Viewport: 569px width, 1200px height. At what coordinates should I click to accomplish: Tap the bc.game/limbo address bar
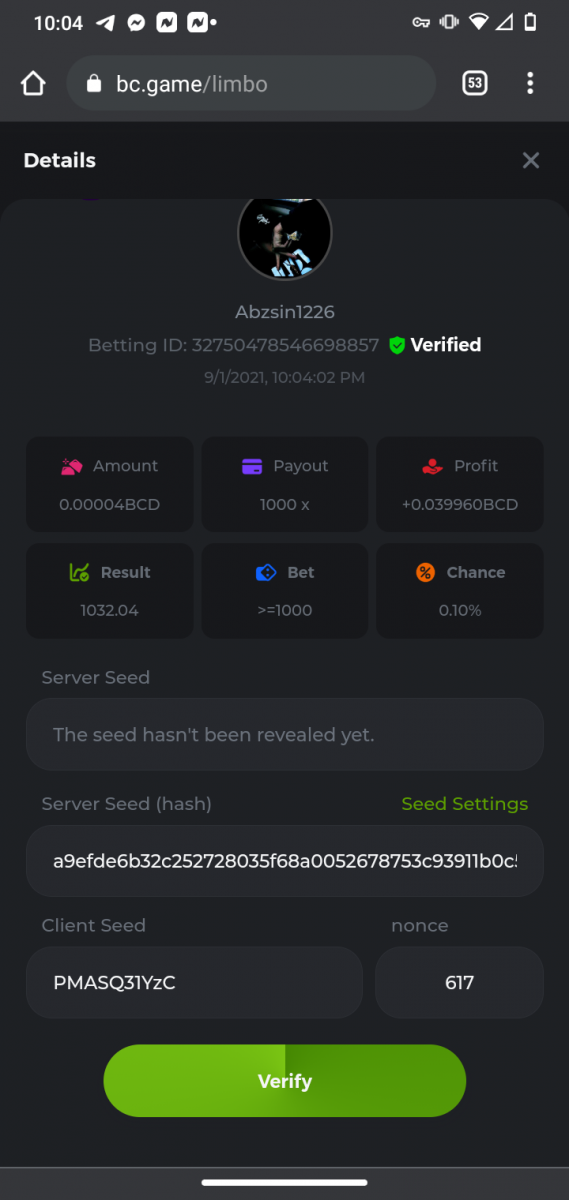tap(251, 83)
